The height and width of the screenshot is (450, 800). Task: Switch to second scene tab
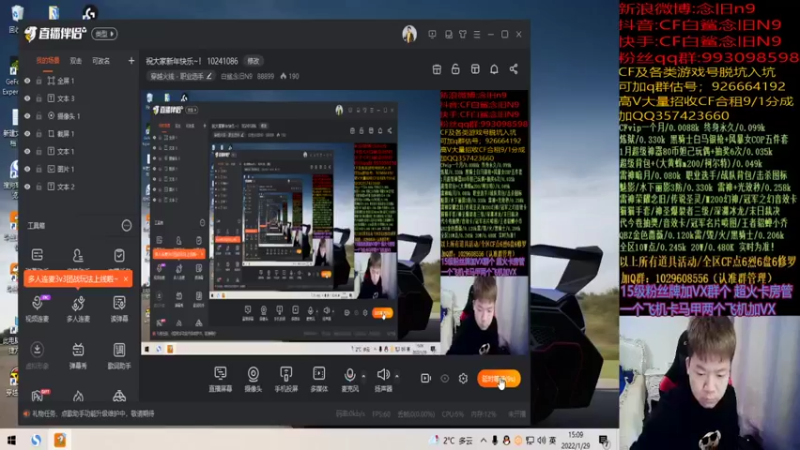pyautogui.click(x=76, y=61)
